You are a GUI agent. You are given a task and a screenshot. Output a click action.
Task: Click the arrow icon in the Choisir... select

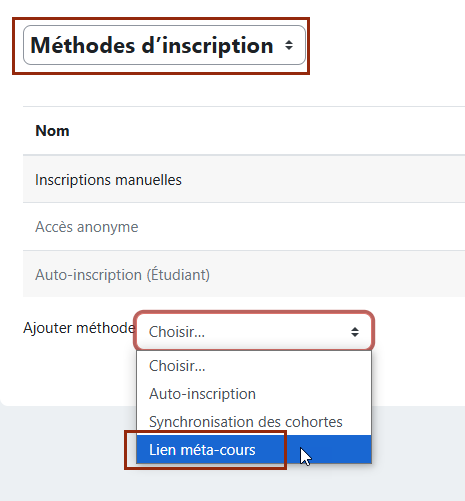[355, 332]
